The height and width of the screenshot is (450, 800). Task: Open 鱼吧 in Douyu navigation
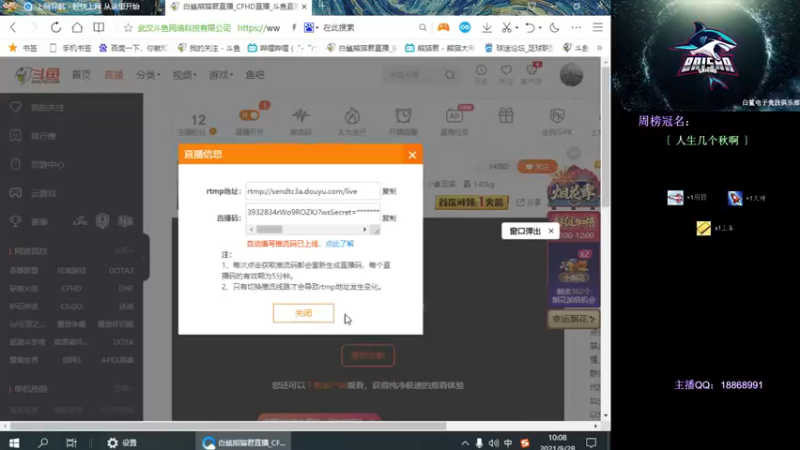(255, 75)
